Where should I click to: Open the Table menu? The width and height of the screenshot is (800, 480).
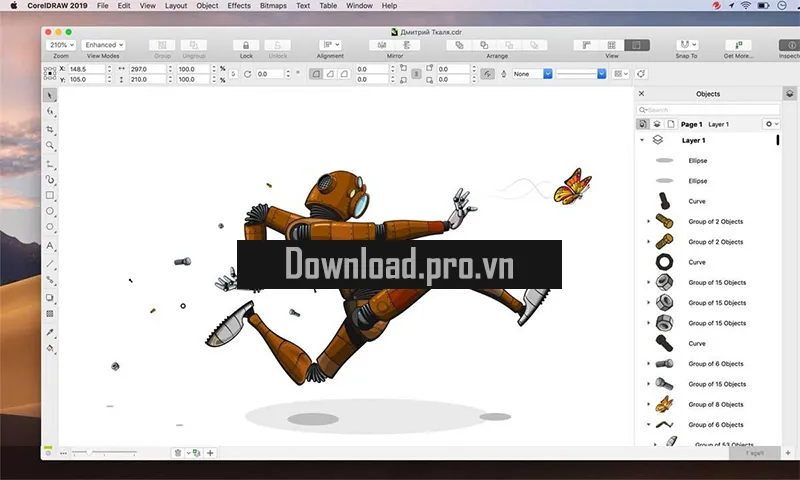328,6
